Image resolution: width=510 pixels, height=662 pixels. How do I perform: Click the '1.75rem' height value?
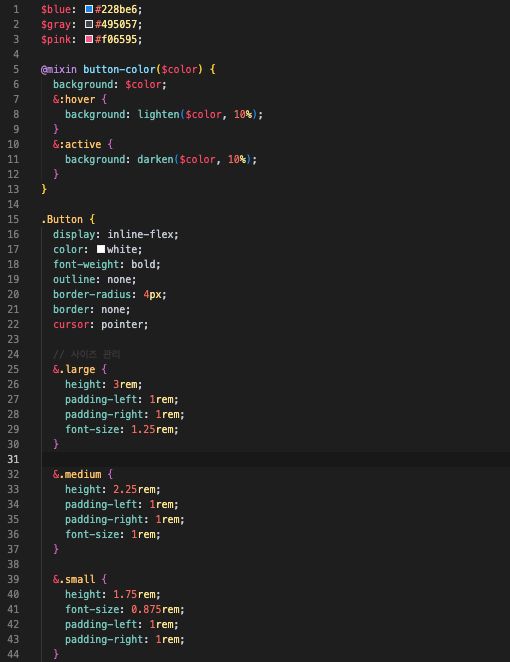click(134, 594)
